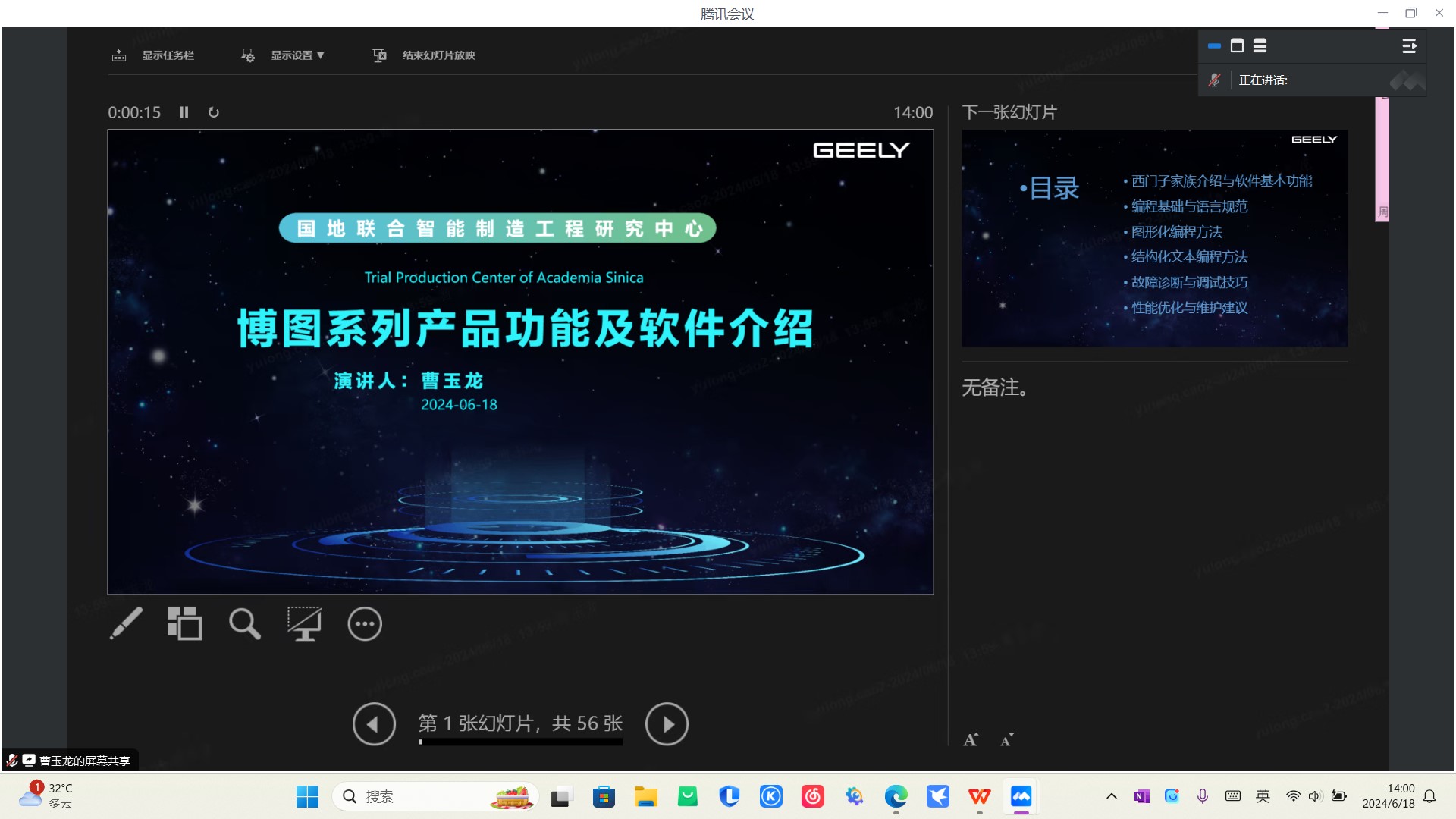Switch to Tencent Meeting in the taskbar
1456x819 pixels.
point(1021,796)
